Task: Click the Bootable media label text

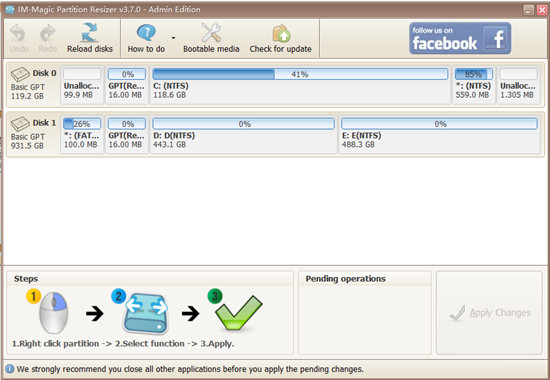Action: tap(211, 49)
